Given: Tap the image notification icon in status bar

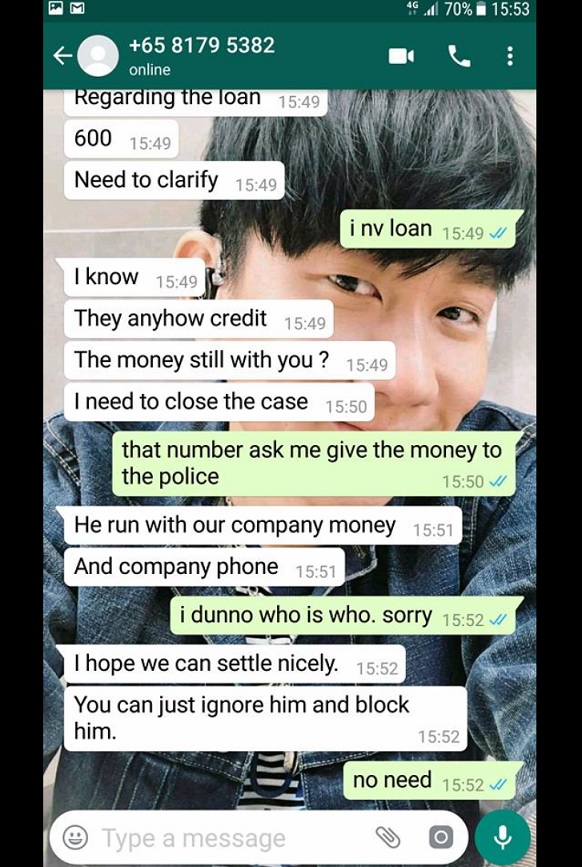Looking at the screenshot, I should [x=56, y=8].
